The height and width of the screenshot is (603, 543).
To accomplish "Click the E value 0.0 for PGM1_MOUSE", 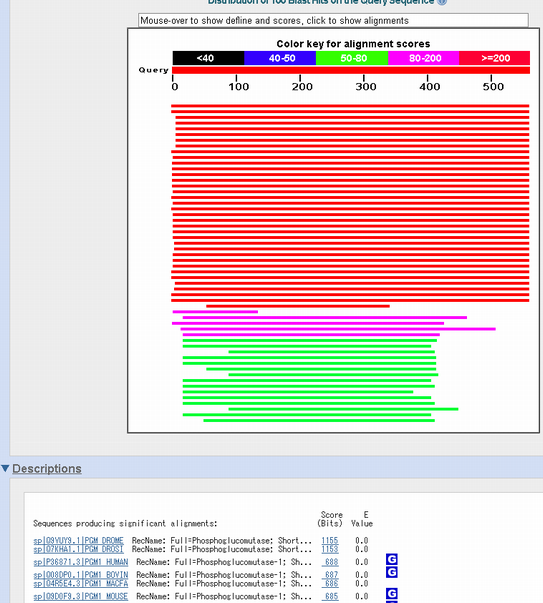I will click(x=362, y=596).
